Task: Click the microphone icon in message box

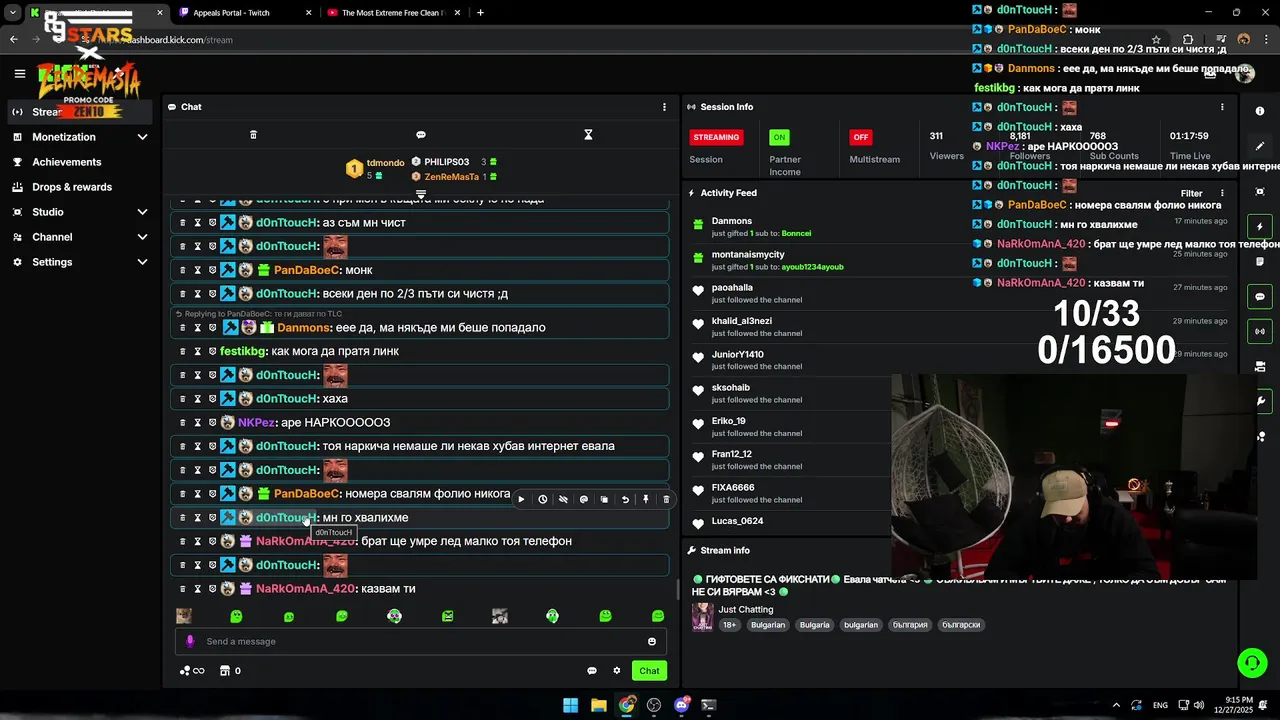Action: click(190, 642)
